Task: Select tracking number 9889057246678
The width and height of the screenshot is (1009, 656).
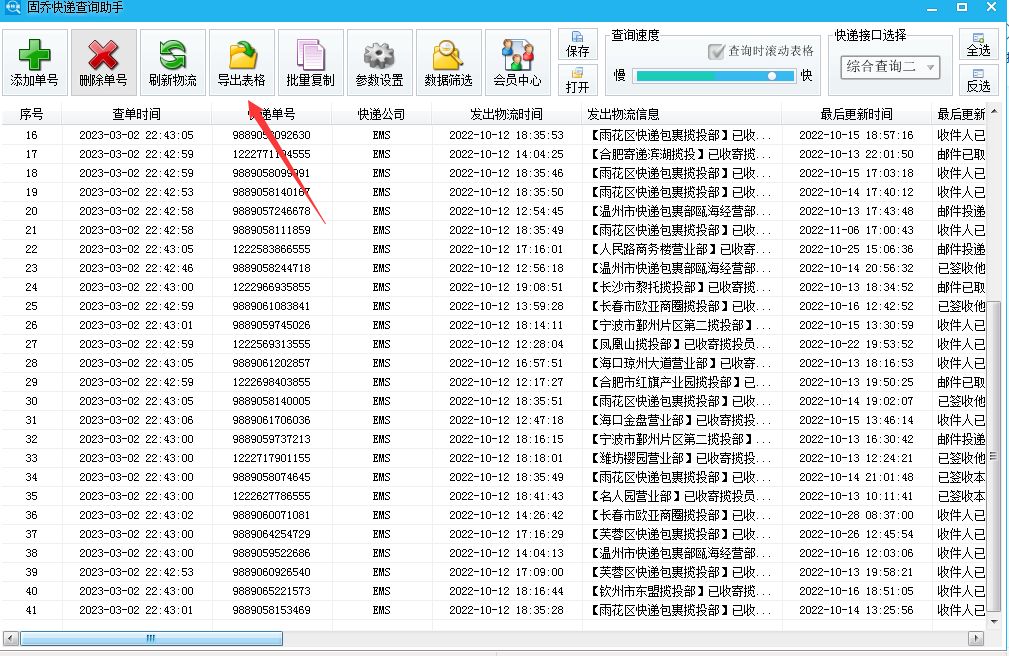Action: coord(271,211)
